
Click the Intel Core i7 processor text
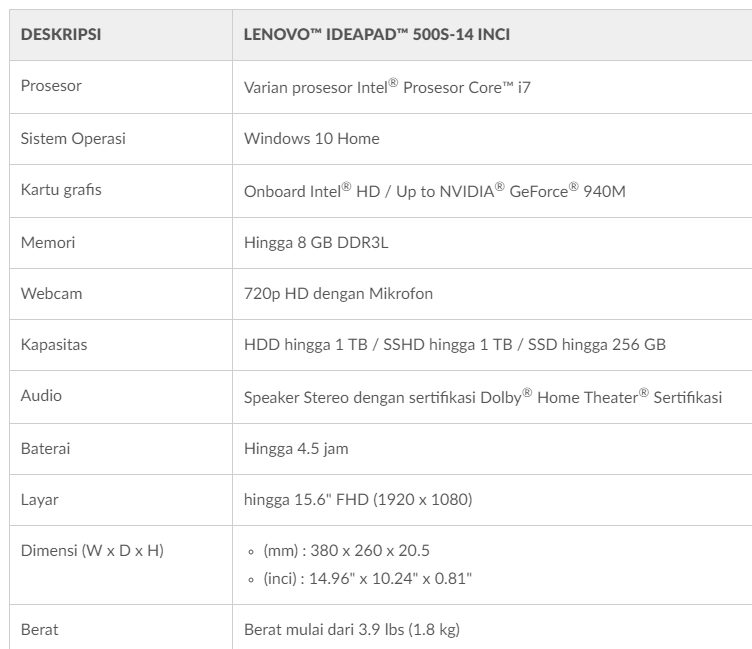click(389, 87)
